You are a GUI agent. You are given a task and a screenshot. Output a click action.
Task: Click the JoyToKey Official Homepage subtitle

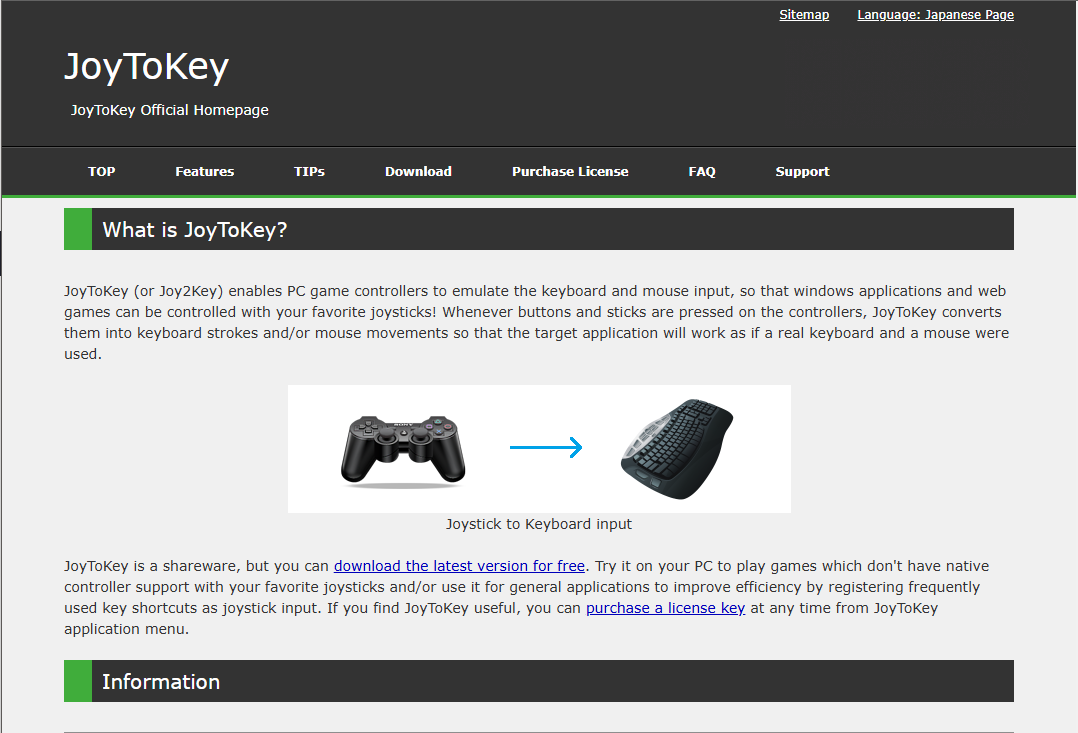pyautogui.click(x=169, y=110)
